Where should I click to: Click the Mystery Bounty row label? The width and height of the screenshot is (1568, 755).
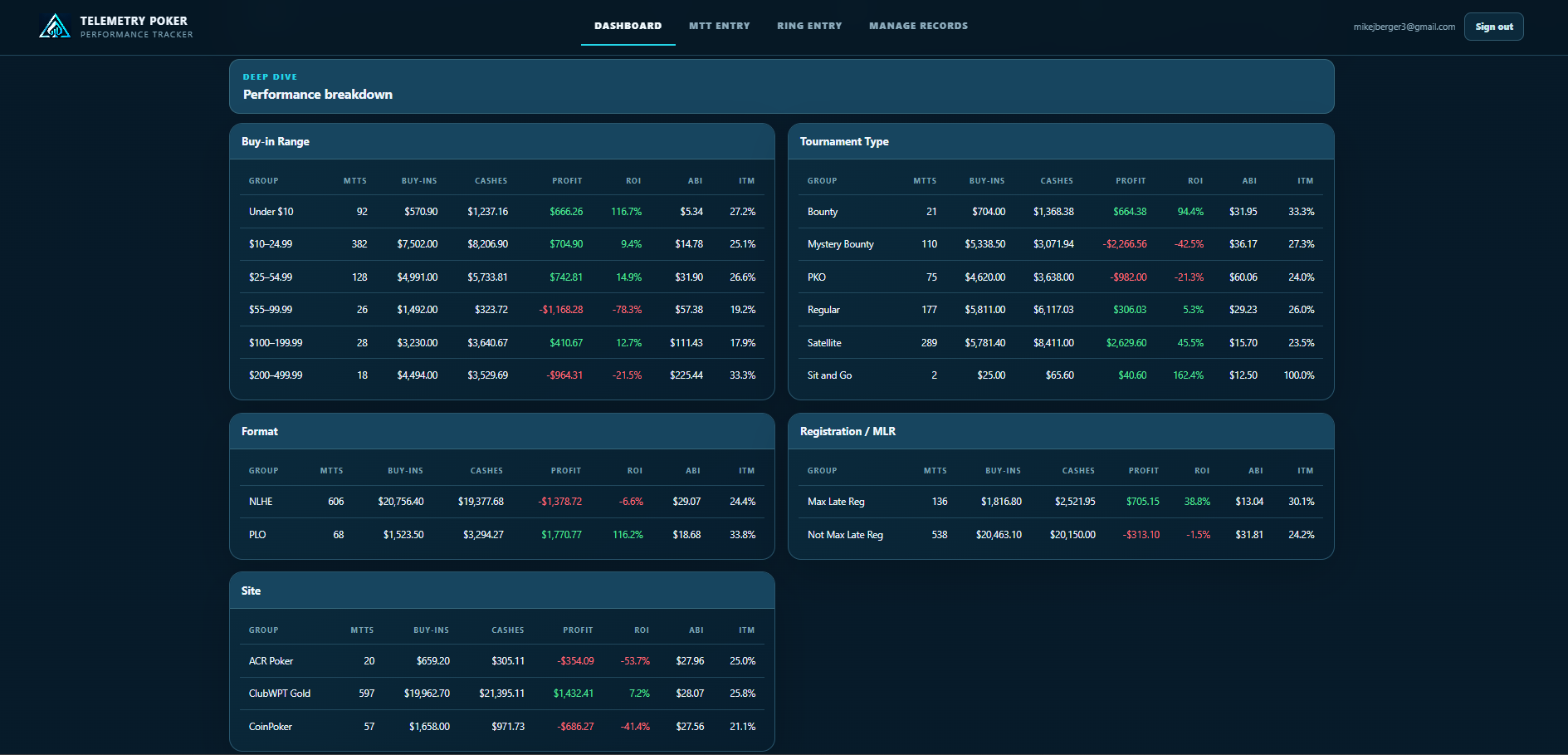tap(841, 244)
